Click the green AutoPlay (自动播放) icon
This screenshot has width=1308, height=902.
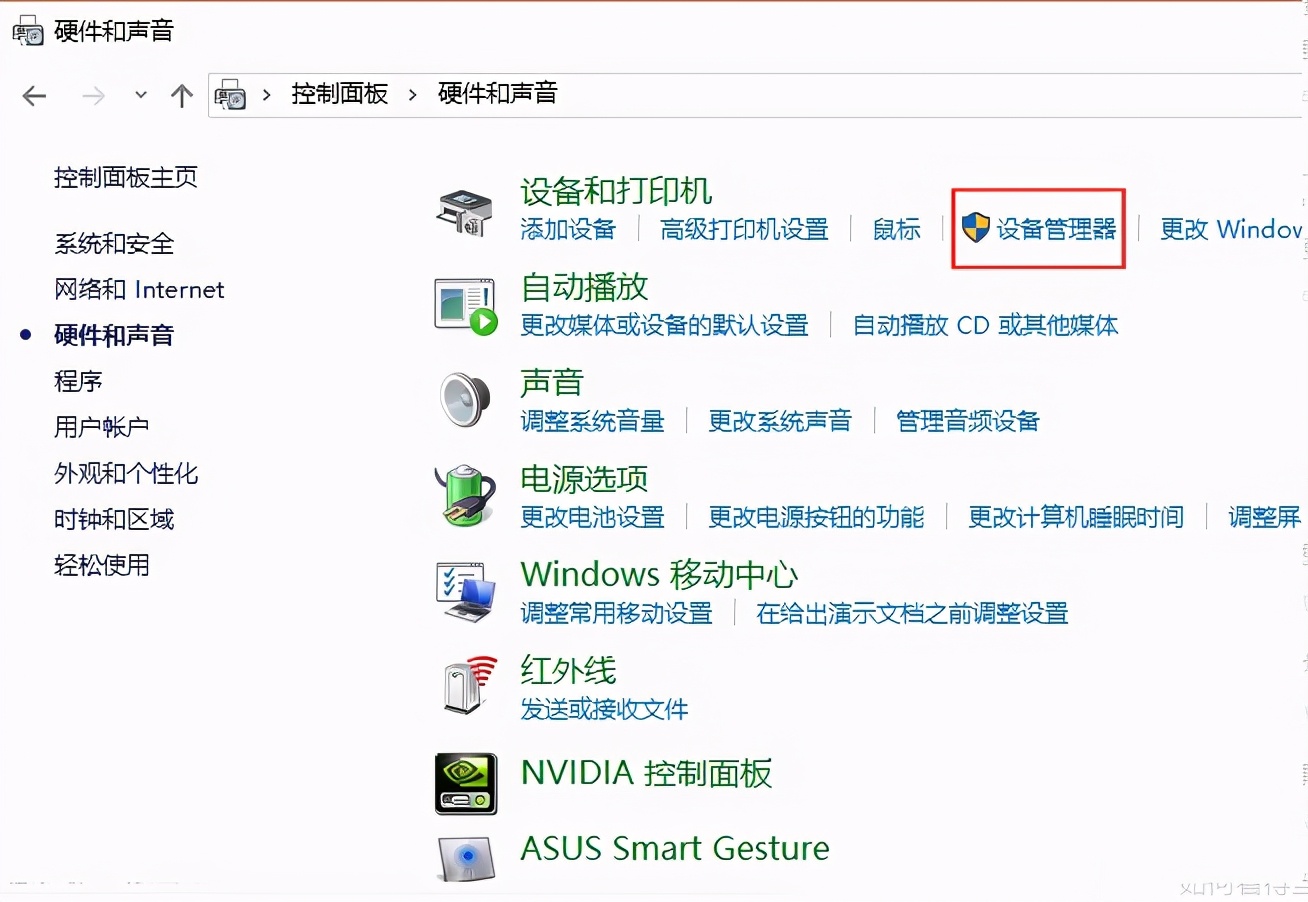tap(465, 305)
